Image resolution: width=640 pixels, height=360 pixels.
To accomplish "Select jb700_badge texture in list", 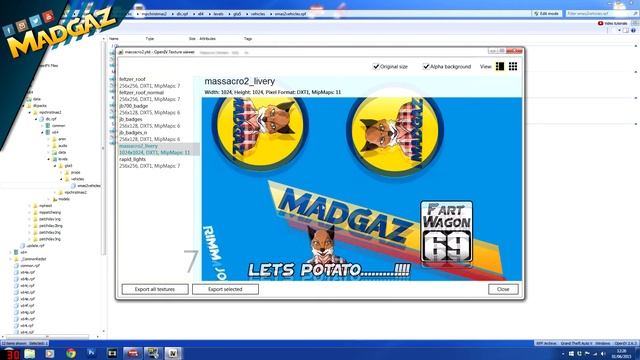I will tap(159, 109).
